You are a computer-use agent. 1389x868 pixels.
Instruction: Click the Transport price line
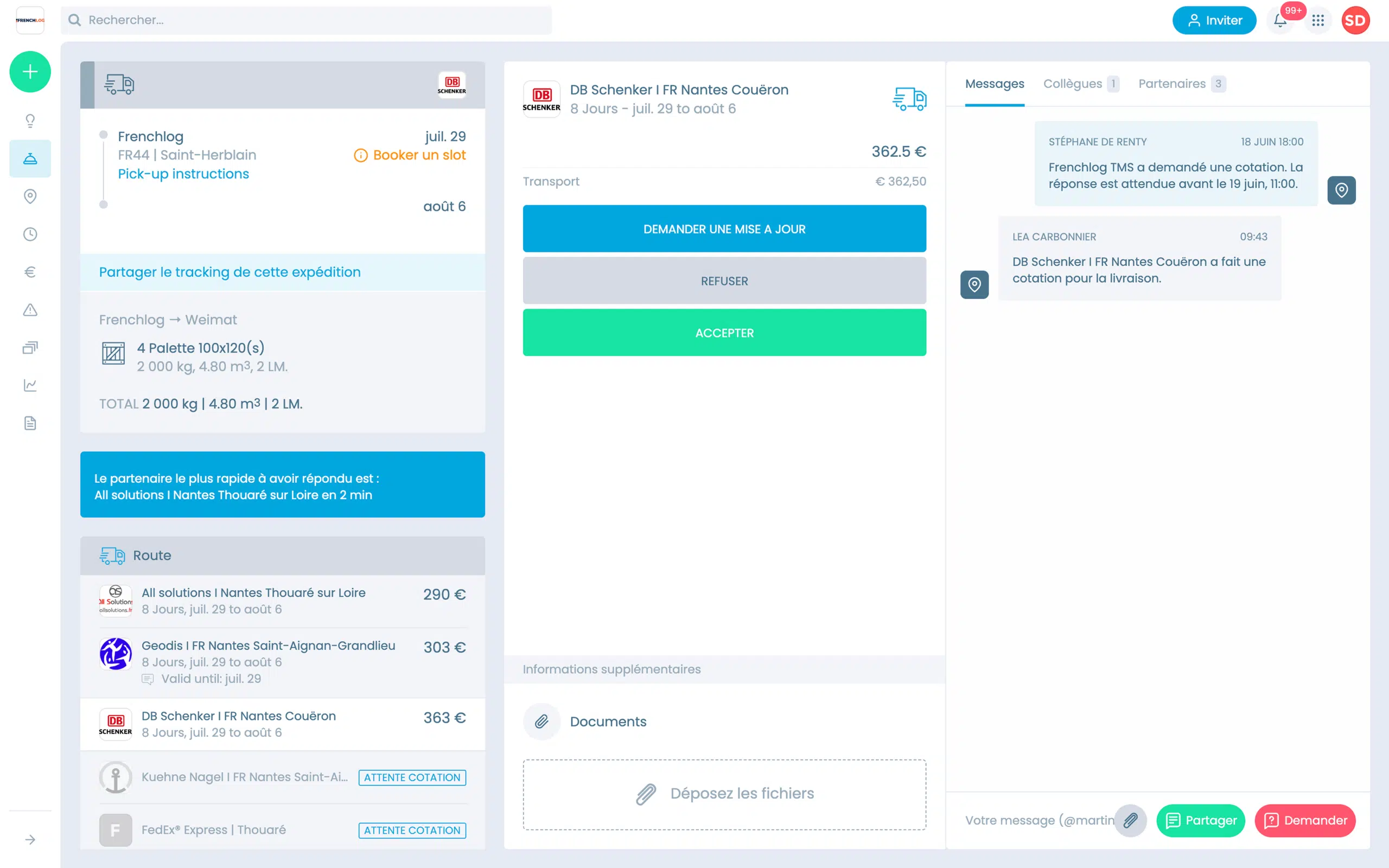[x=724, y=181]
